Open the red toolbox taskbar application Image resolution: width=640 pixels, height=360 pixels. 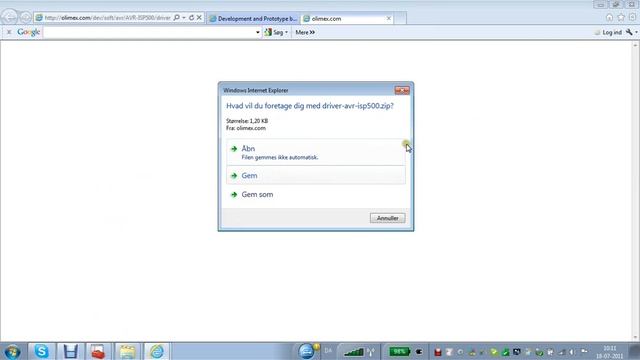(98, 351)
